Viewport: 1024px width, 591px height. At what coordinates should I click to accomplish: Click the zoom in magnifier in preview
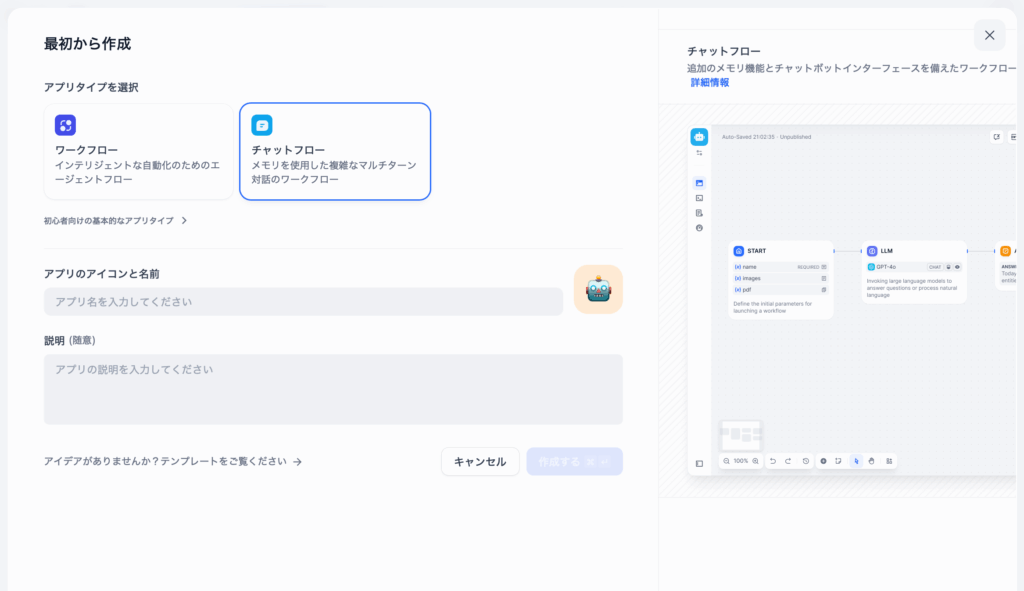pyautogui.click(x=755, y=461)
